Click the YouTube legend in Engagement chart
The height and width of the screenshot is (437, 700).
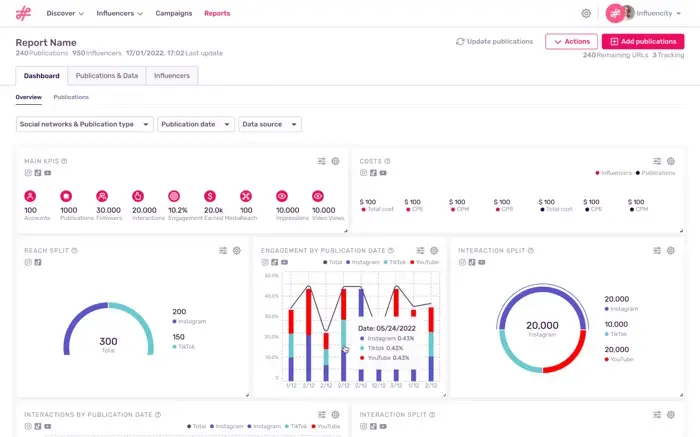(x=425, y=262)
